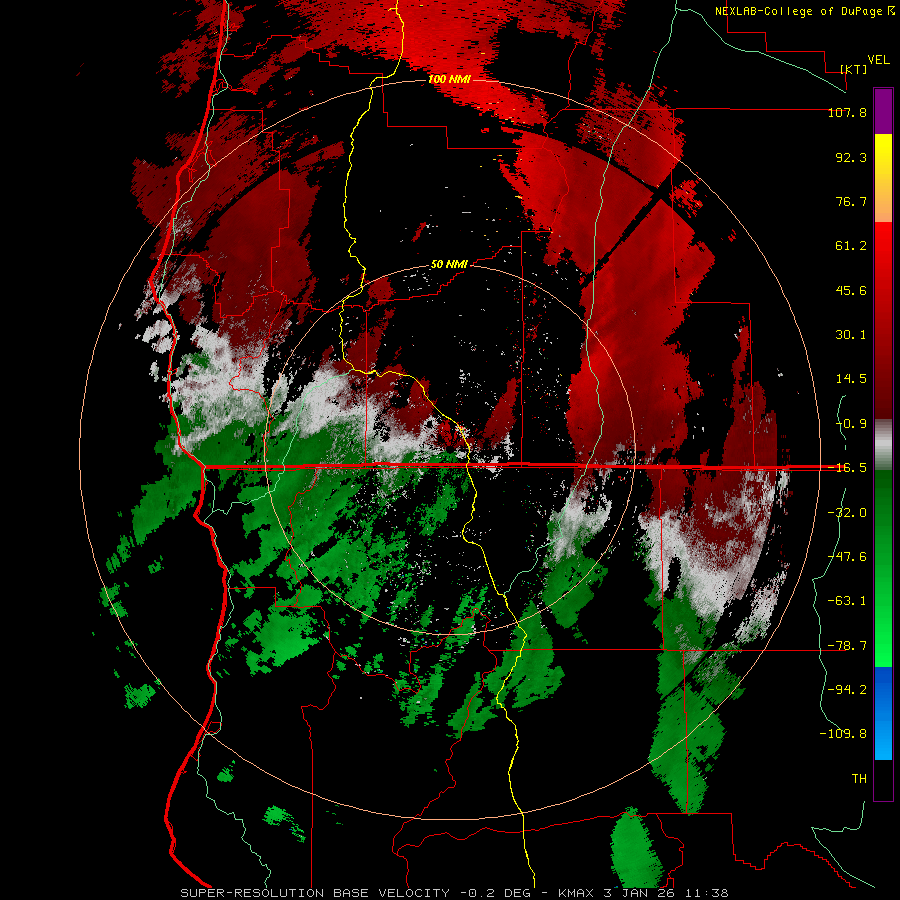Select the -47.6 scale value
The height and width of the screenshot is (900, 900).
click(x=847, y=557)
